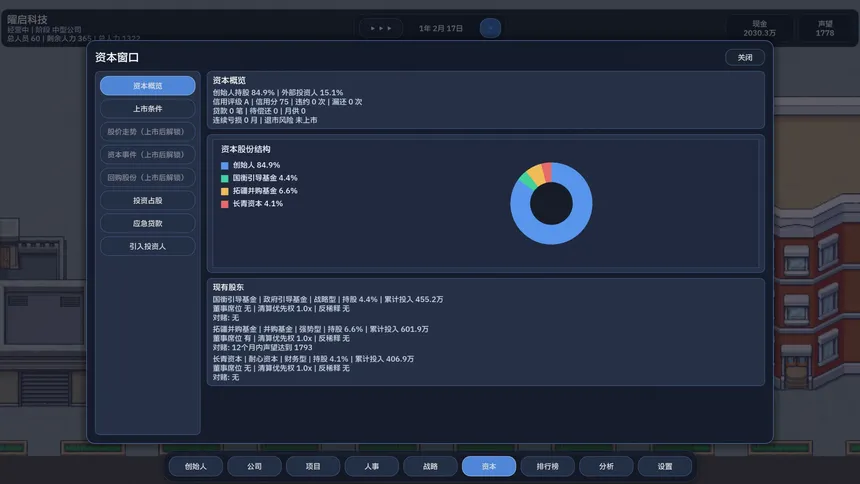Click the fast-forward speed control arrows
The height and width of the screenshot is (484, 860).
pos(381,28)
